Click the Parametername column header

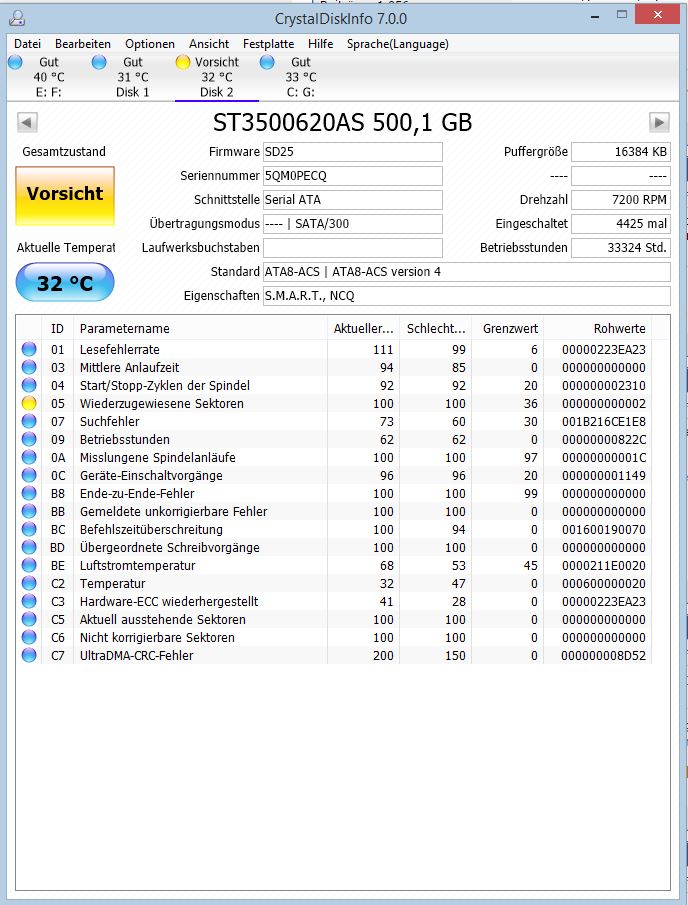click(200, 328)
